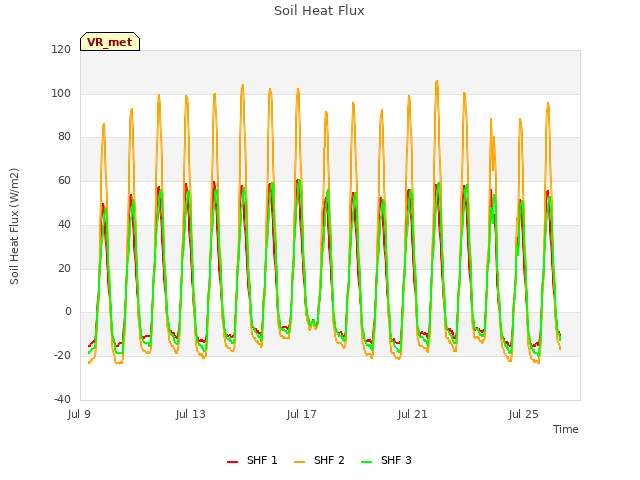Viewport: 640px width, 480px height.
Task: Click the Jul 13 x-axis label
Action: [191, 414]
